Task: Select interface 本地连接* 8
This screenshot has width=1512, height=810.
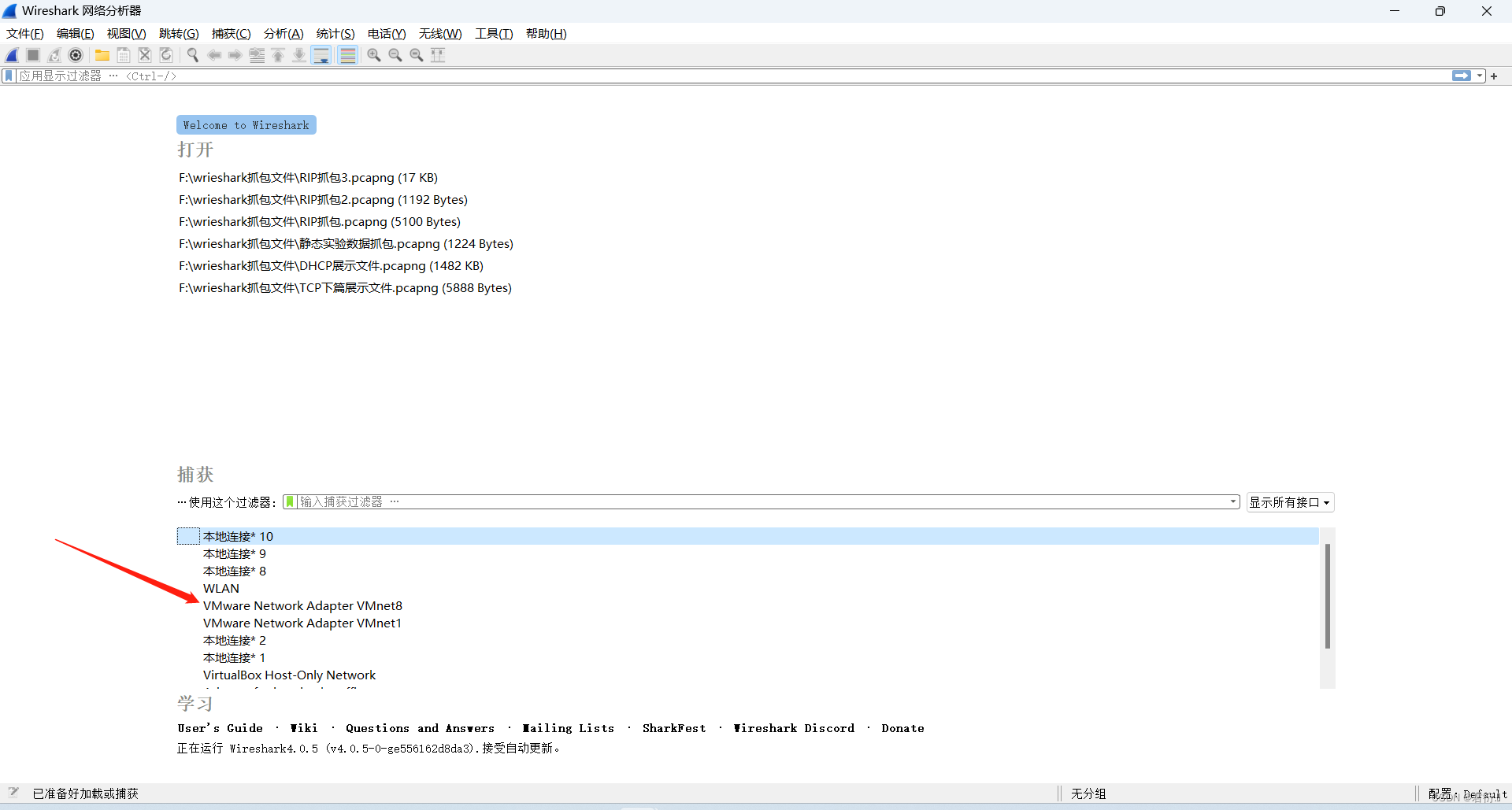Action: coord(747,571)
